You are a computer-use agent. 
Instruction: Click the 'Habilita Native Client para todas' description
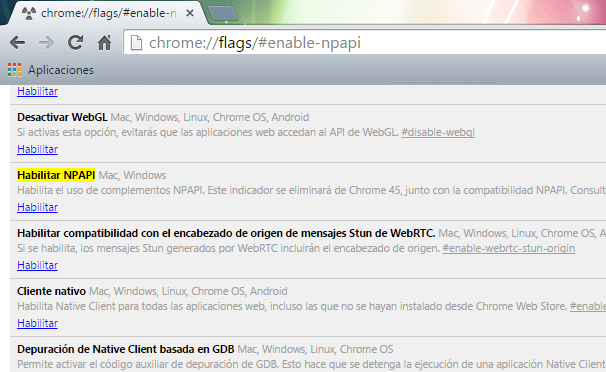292,306
